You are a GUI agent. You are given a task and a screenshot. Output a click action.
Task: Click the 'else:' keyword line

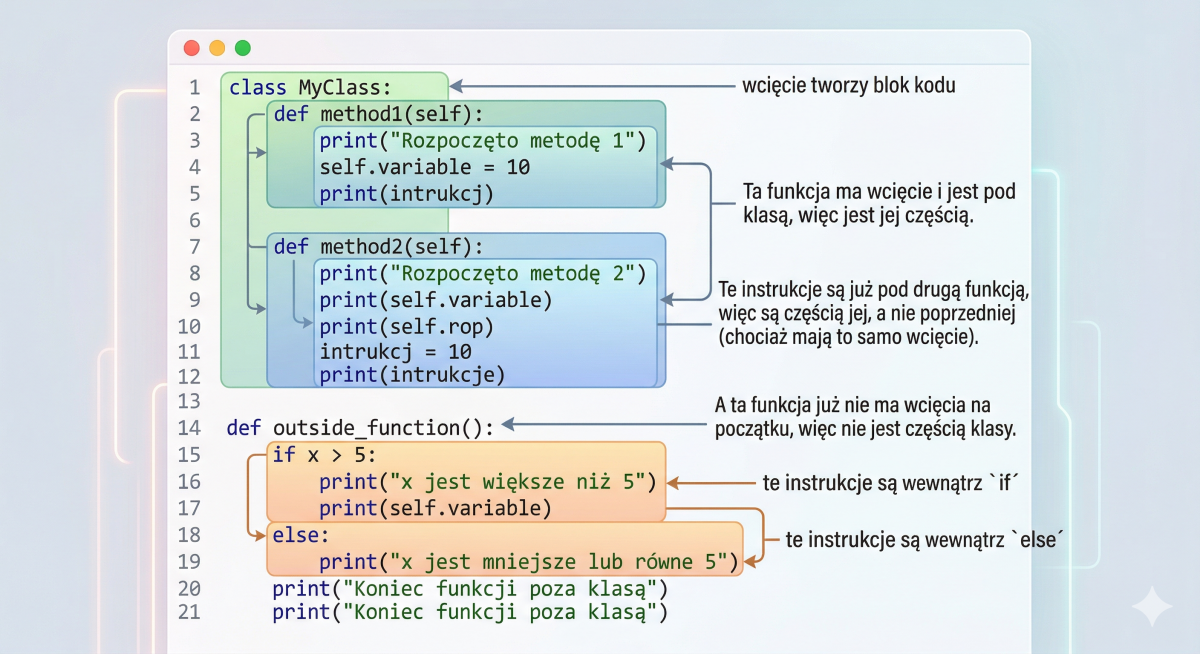(x=301, y=535)
